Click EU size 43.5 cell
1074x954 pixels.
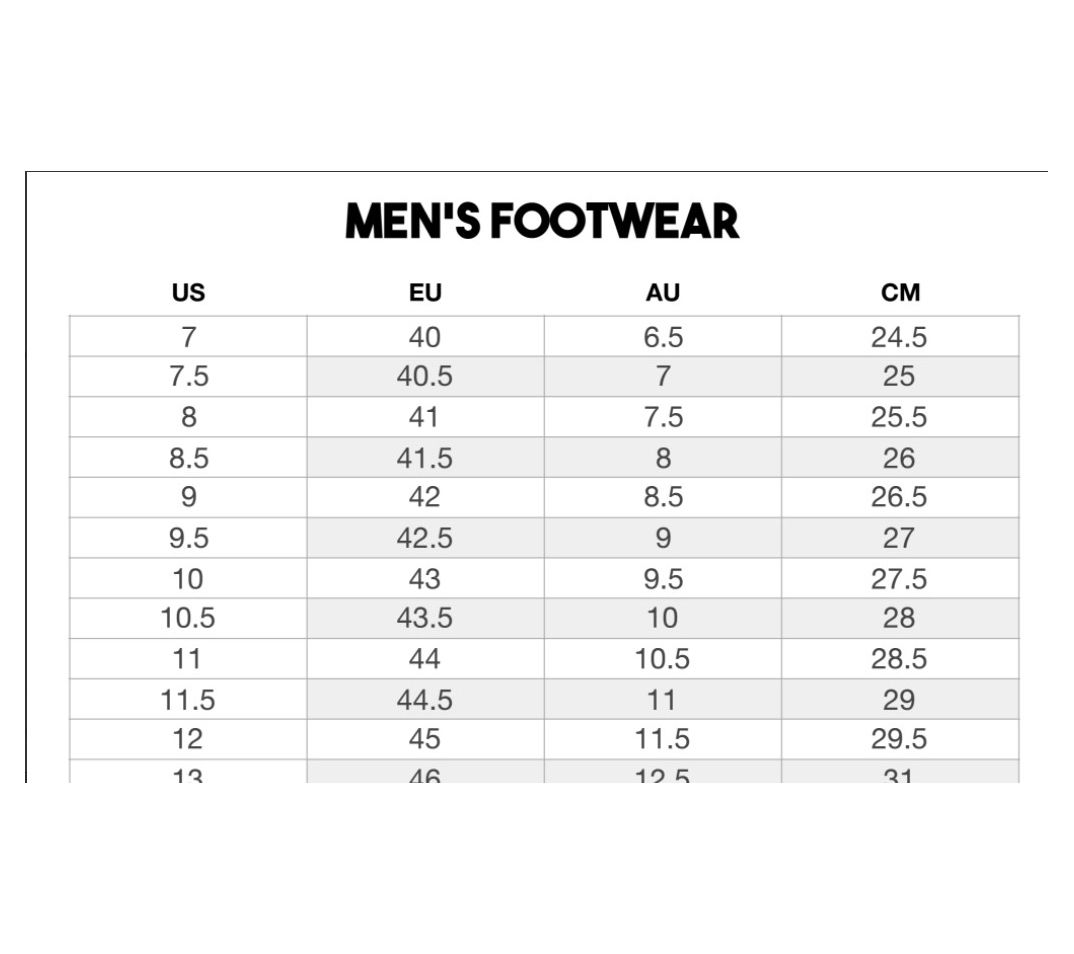click(x=425, y=618)
